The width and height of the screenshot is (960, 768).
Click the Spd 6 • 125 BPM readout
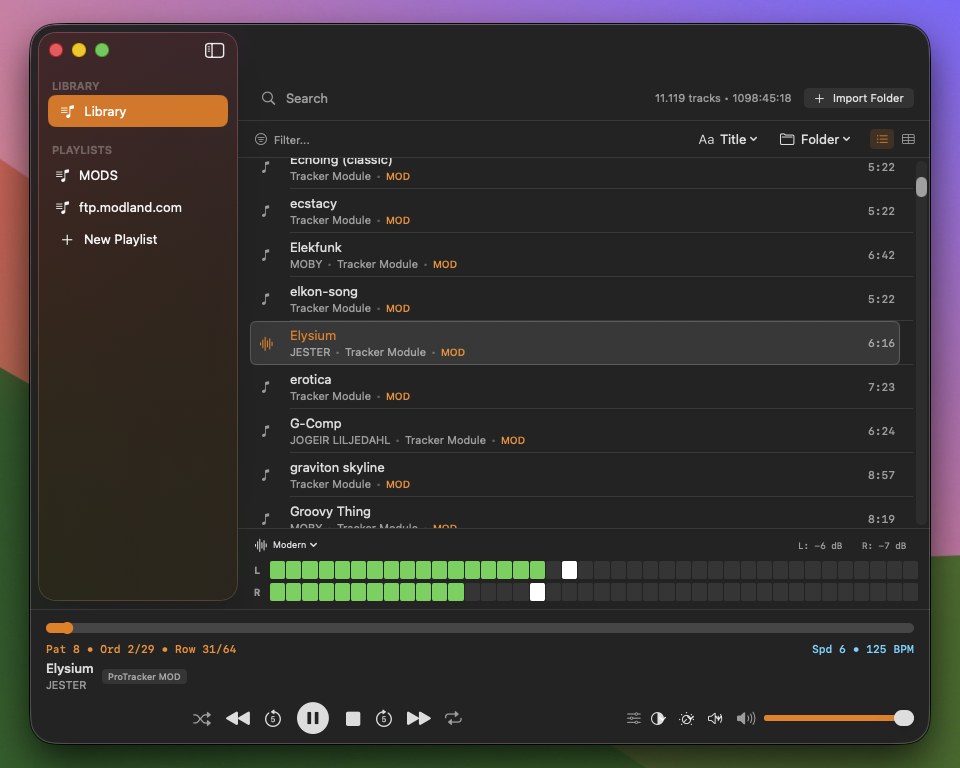(x=863, y=649)
